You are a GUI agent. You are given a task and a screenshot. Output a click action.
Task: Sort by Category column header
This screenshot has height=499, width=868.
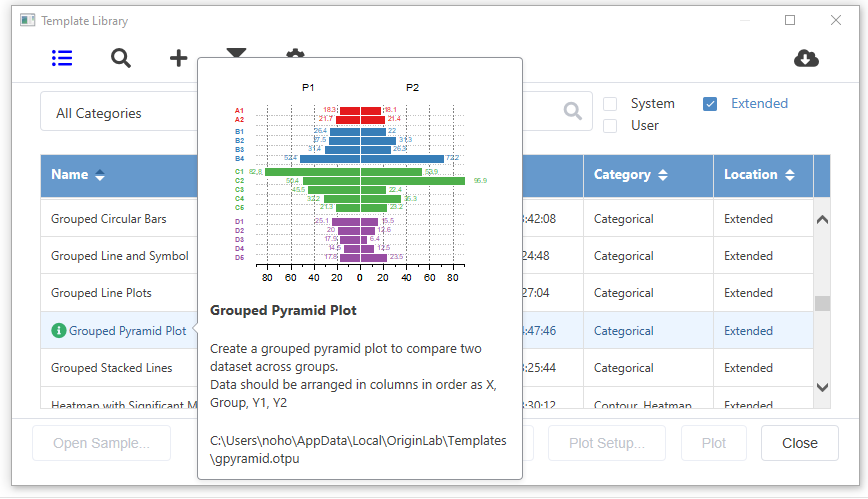pos(629,175)
